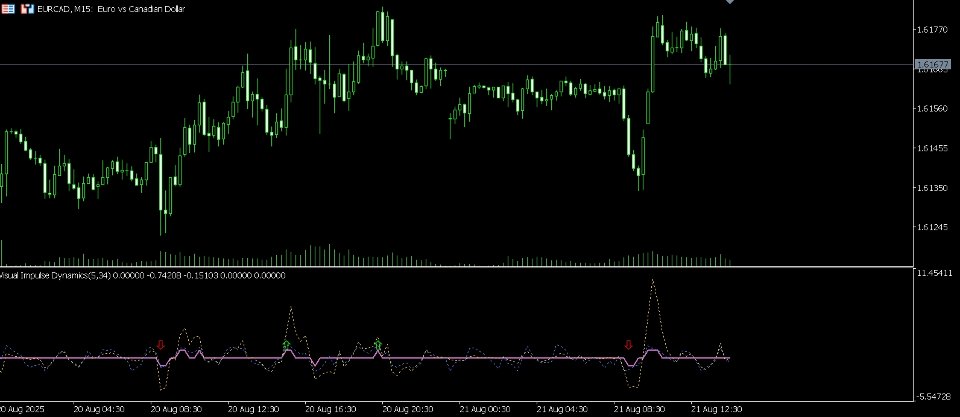Screen dimensions: 960x417
Task: Click the 20 Aug 04:30 time label
Action: [x=99, y=408]
